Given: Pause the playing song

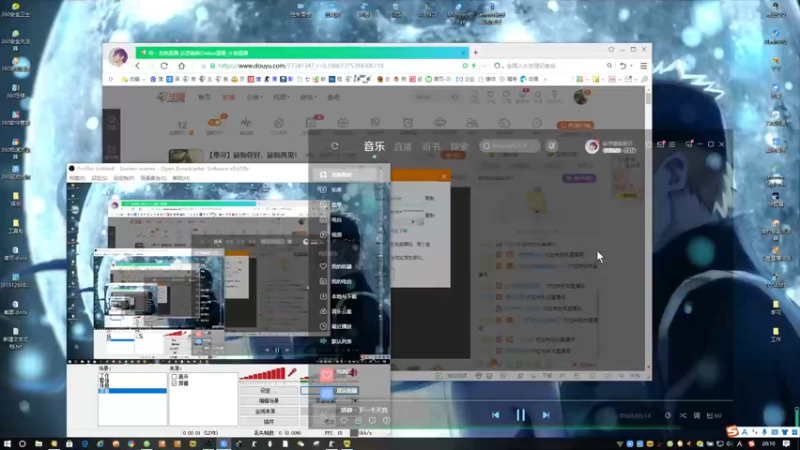Looking at the screenshot, I should (520, 415).
